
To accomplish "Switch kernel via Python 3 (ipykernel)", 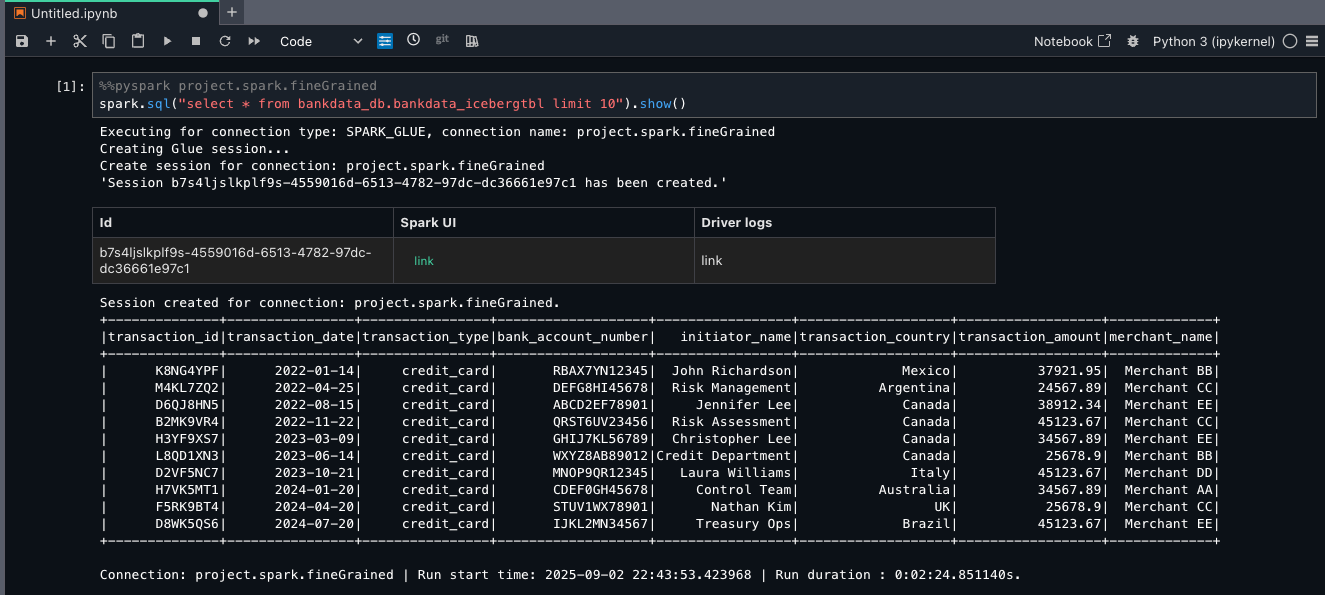I will point(1213,41).
